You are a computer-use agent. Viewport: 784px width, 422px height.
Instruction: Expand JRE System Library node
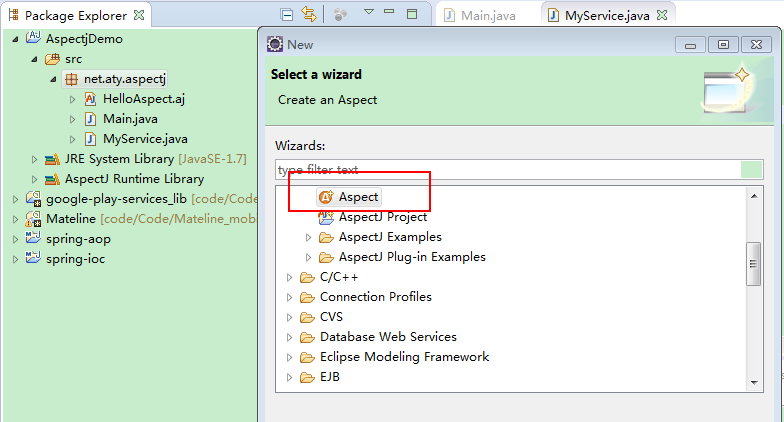pyautogui.click(x=34, y=159)
